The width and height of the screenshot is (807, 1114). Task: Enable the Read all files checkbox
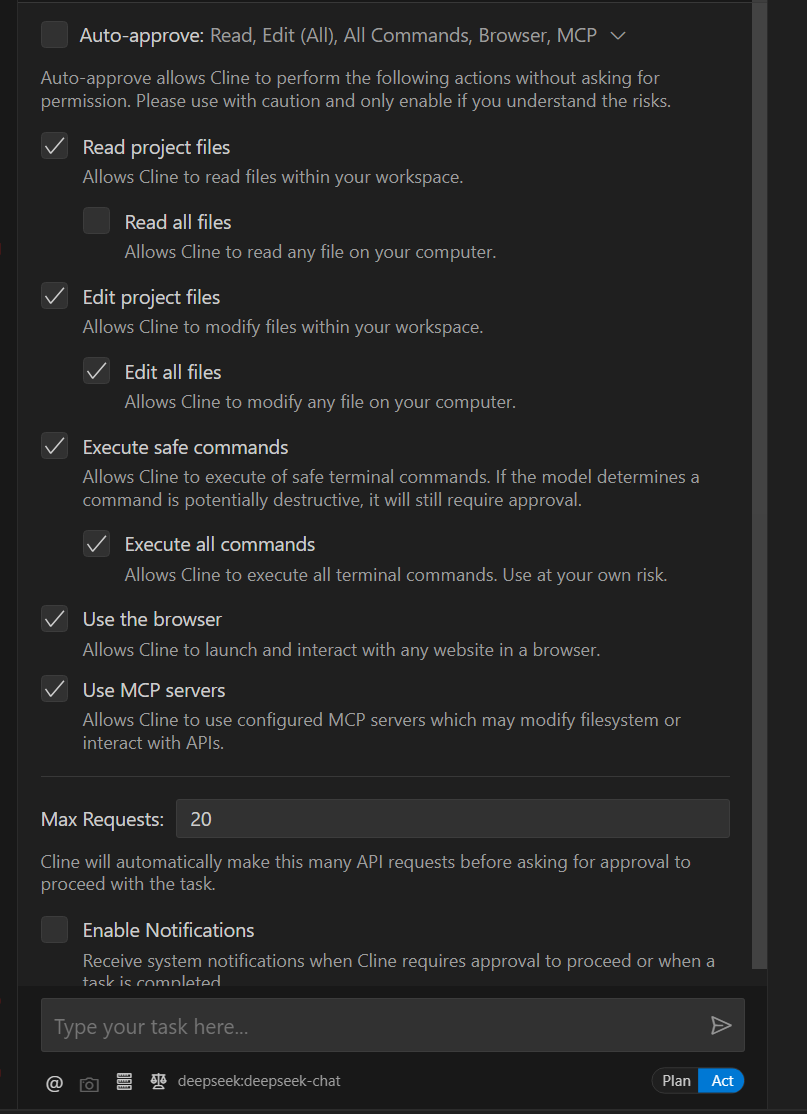click(x=96, y=221)
